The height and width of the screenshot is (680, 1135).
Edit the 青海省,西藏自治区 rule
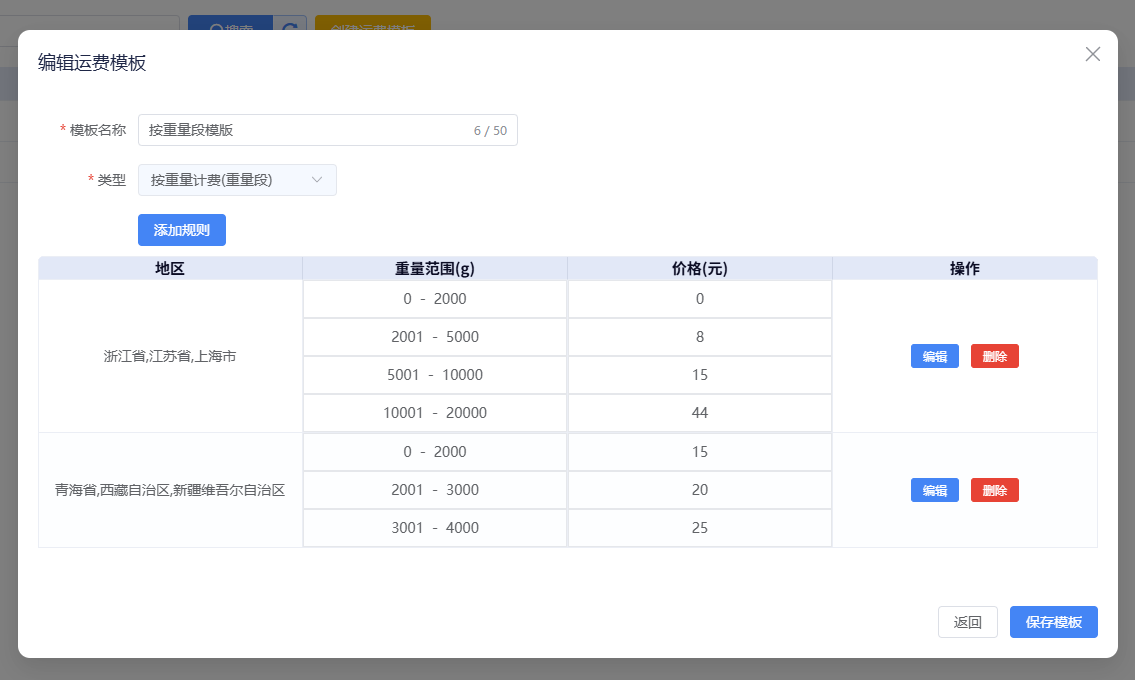(934, 490)
